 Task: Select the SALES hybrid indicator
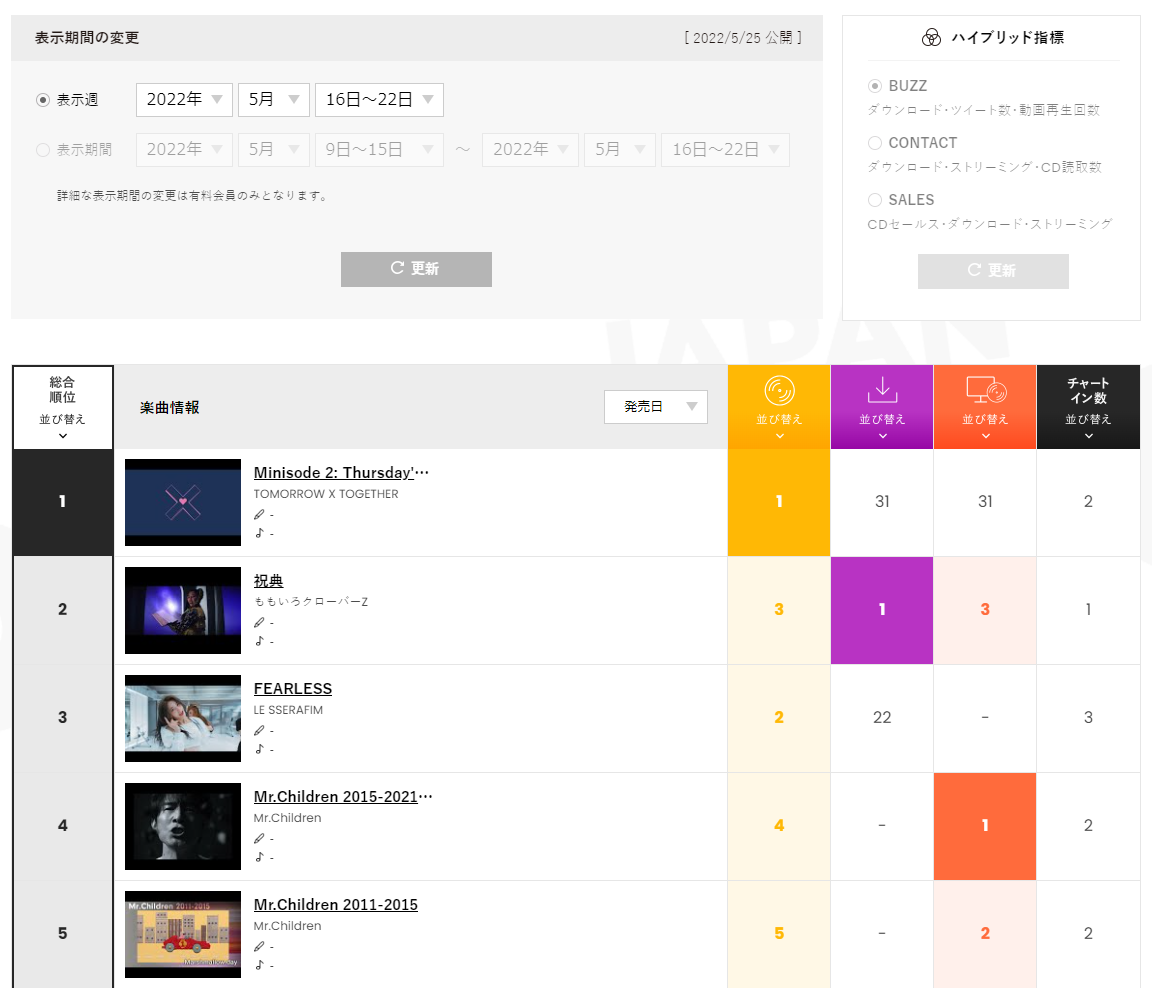tap(874, 200)
